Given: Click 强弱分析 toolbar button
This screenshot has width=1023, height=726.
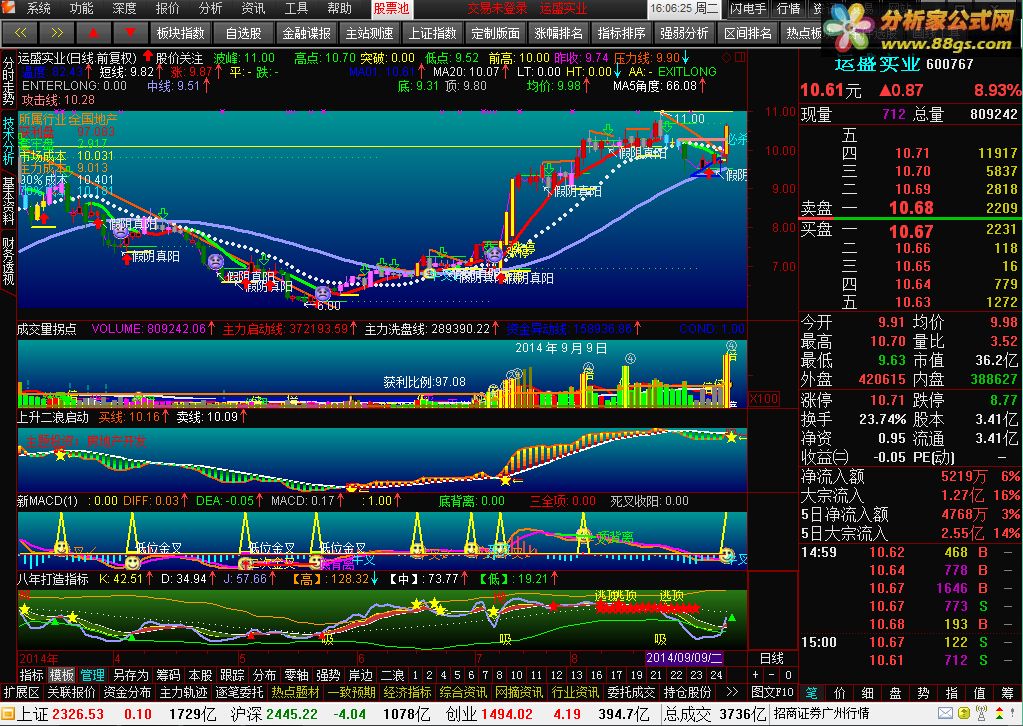Looking at the screenshot, I should 685,33.
